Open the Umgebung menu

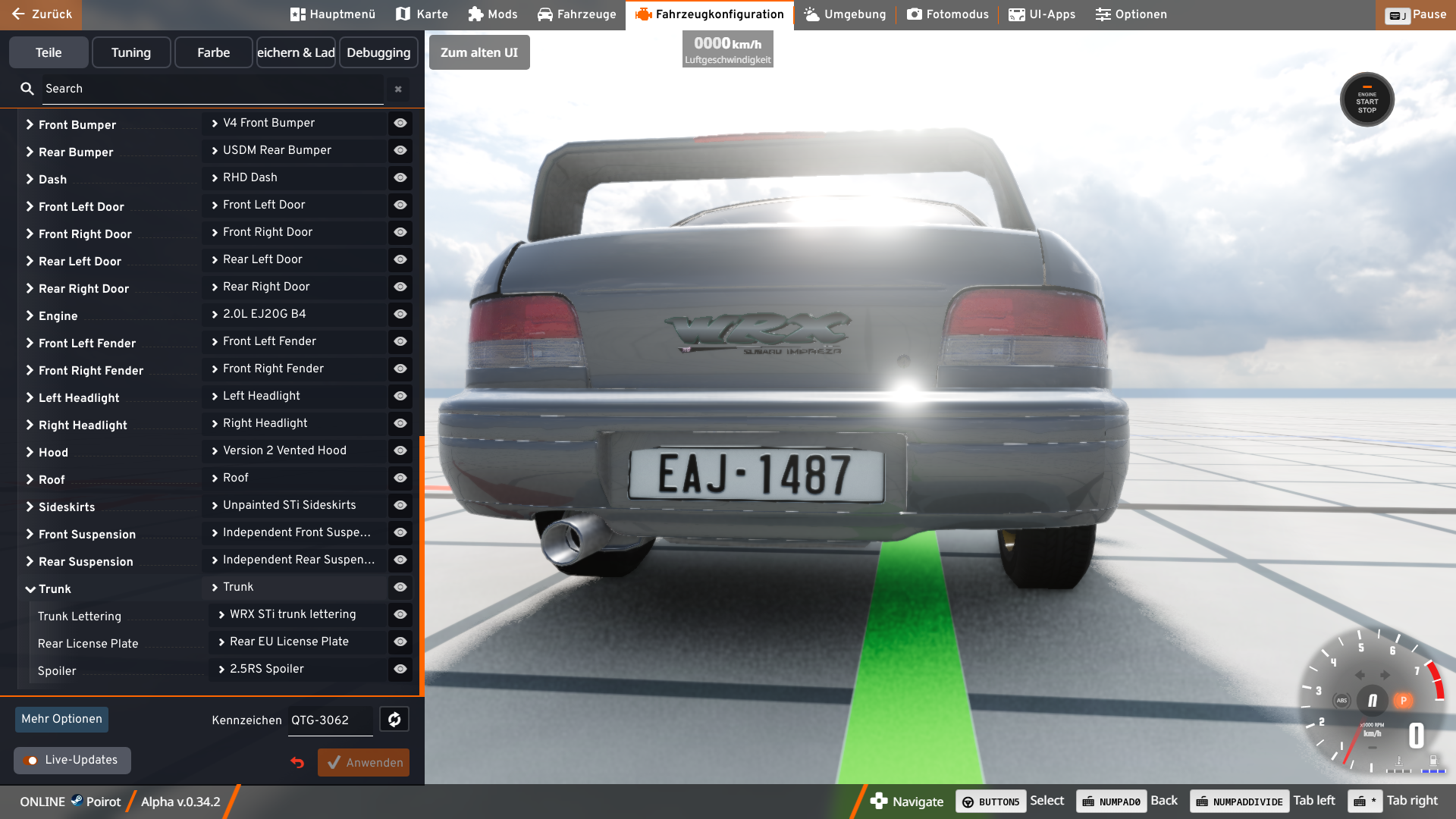(845, 14)
